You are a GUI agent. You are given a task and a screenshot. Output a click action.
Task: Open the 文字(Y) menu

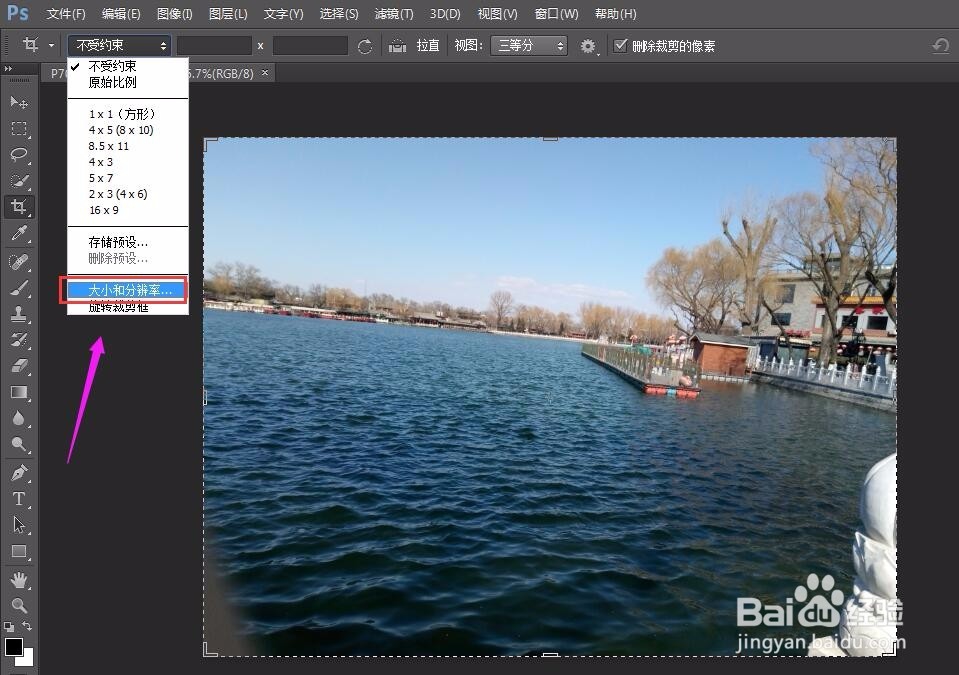283,13
